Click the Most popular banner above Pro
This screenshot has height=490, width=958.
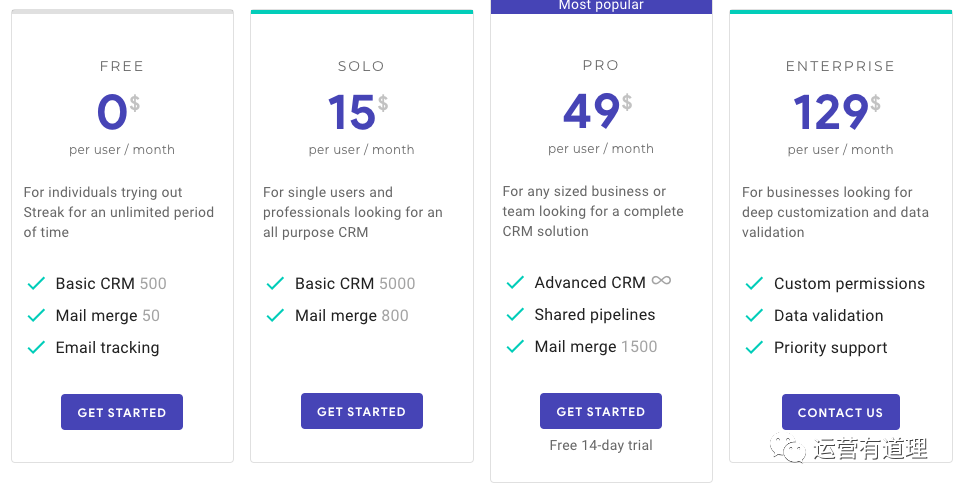click(601, 6)
